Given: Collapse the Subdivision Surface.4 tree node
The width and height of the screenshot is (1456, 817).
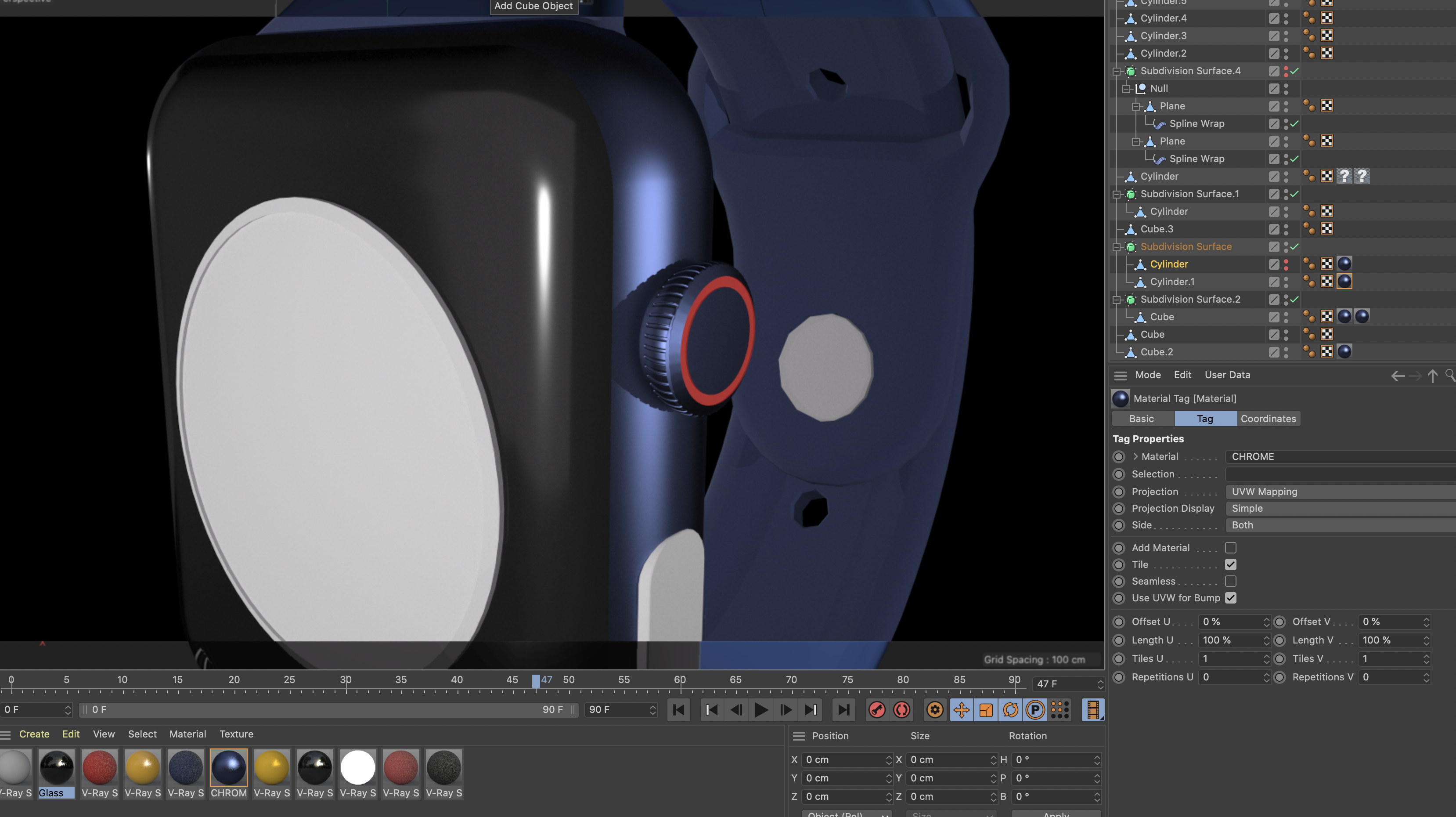Looking at the screenshot, I should click(x=1117, y=71).
